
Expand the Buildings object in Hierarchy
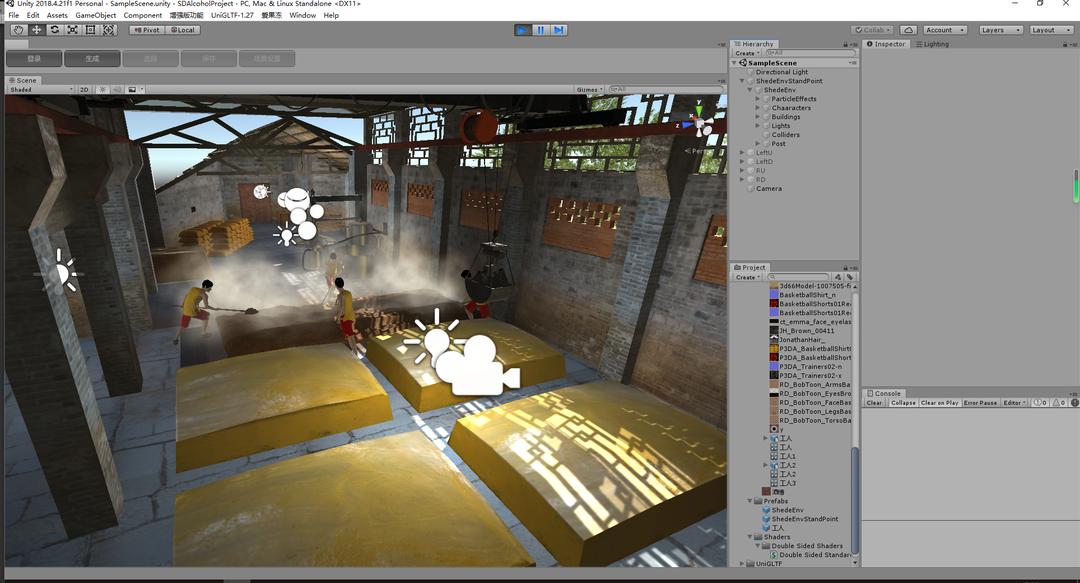[758, 117]
